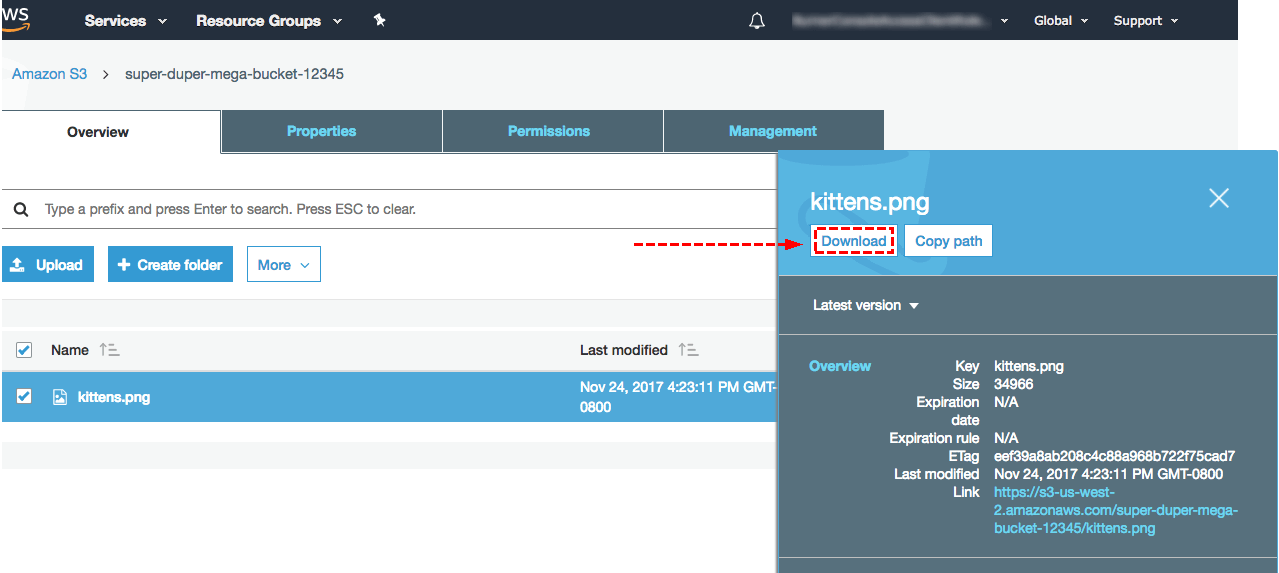Toggle the select-all checkbox in header
Screen dimensions: 1279x573
24,350
